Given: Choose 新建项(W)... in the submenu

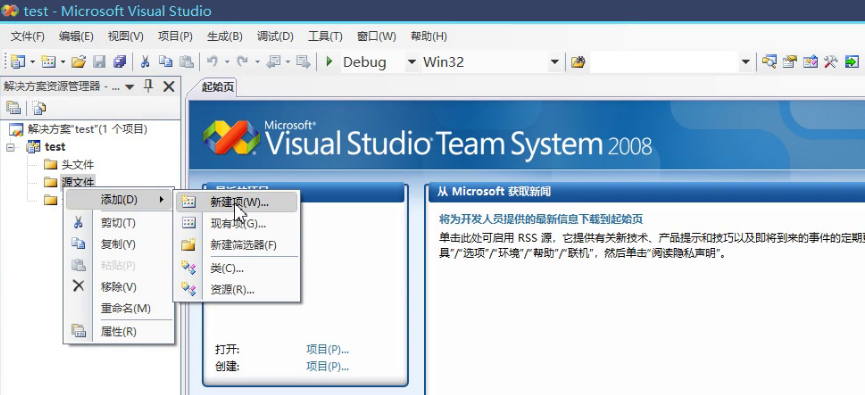Looking at the screenshot, I should (x=237, y=202).
